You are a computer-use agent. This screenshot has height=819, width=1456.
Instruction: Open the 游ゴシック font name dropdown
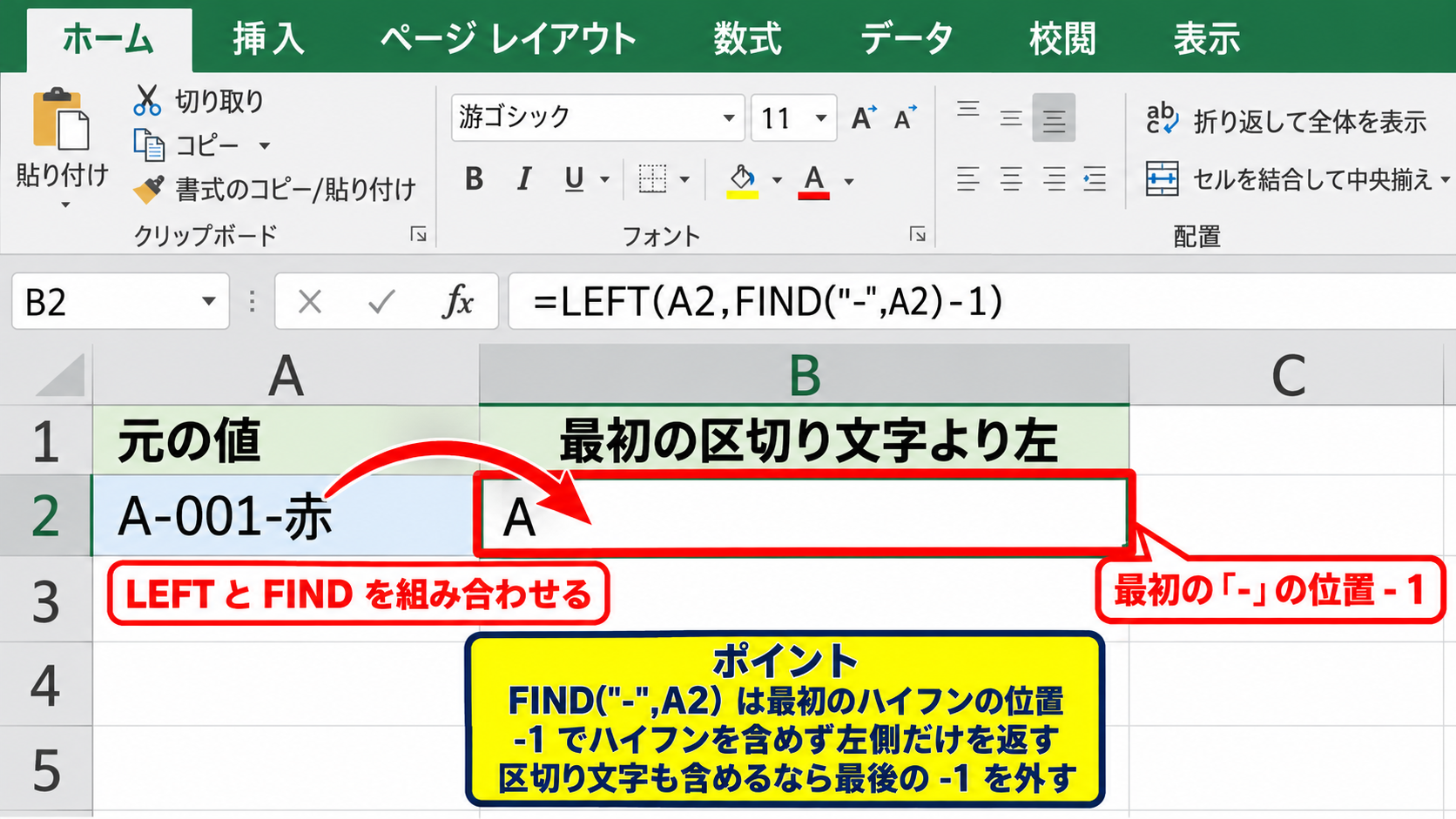click(x=729, y=117)
